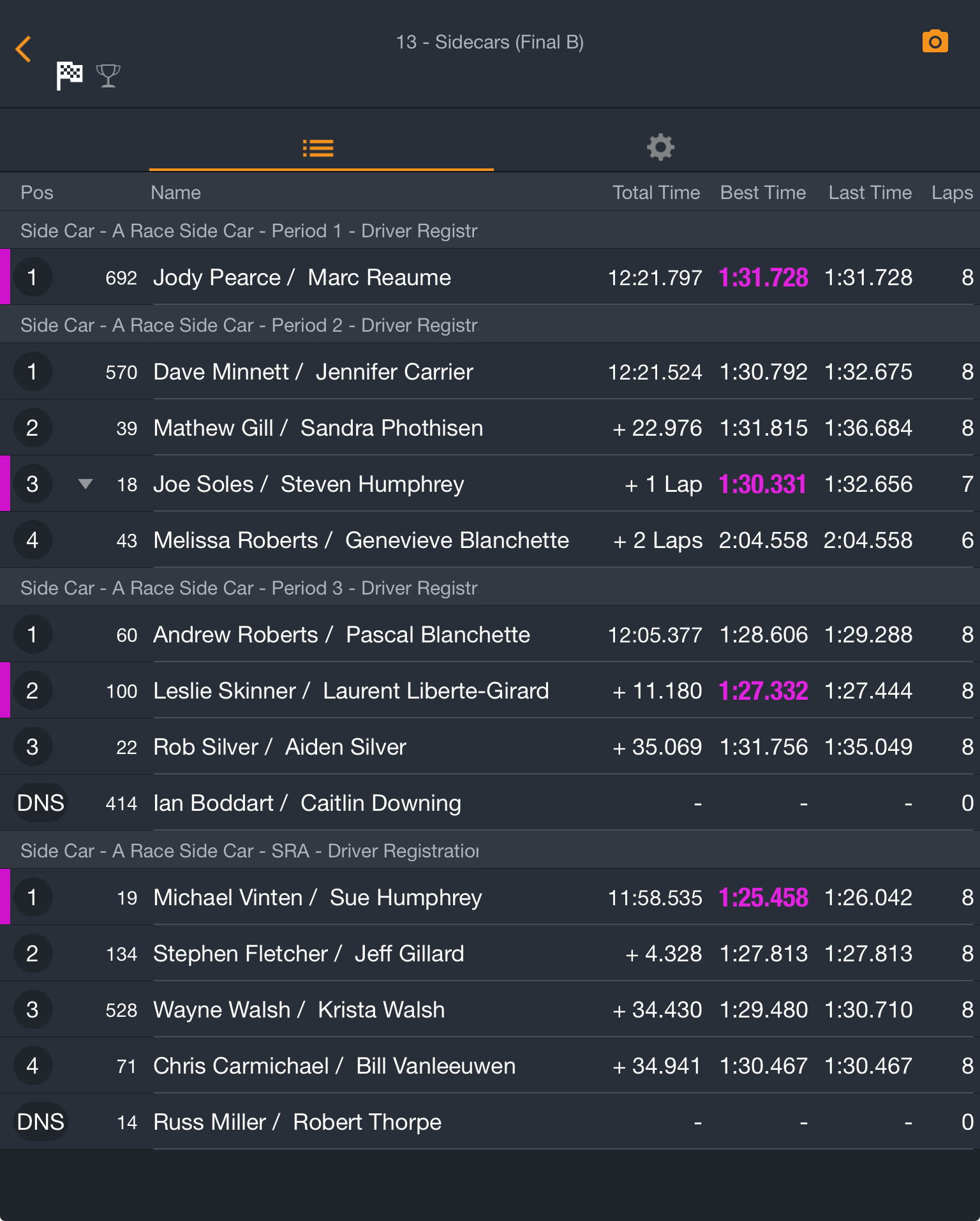Open the gear settings tab

tap(660, 147)
